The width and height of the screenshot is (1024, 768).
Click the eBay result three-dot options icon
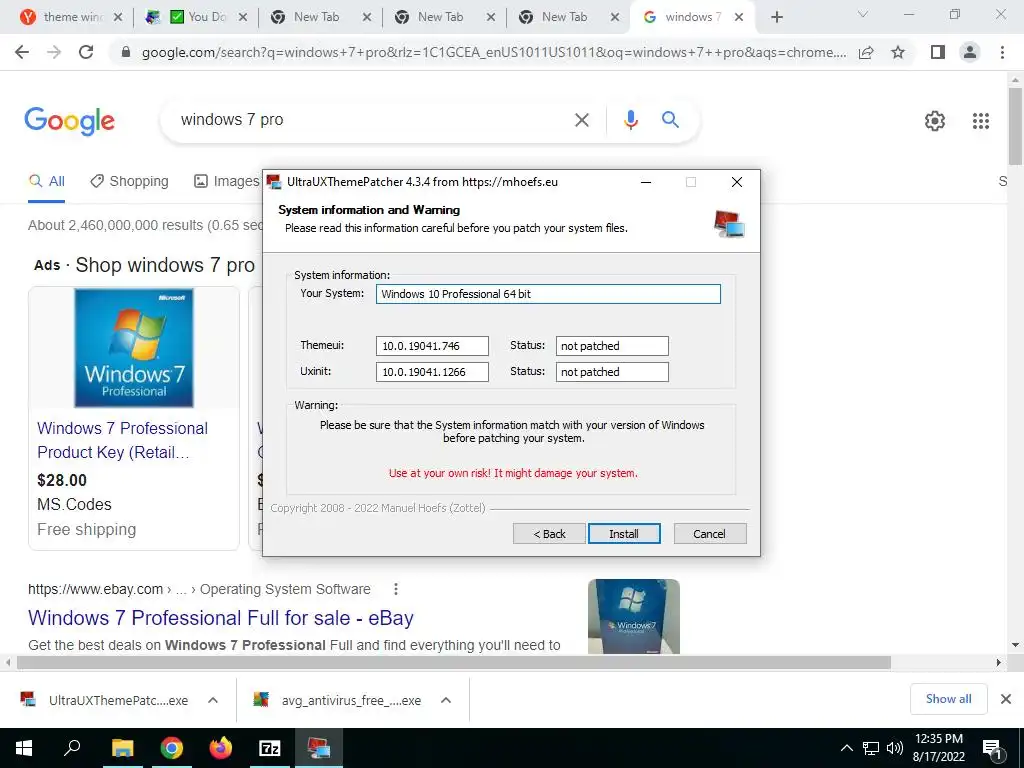coord(396,589)
